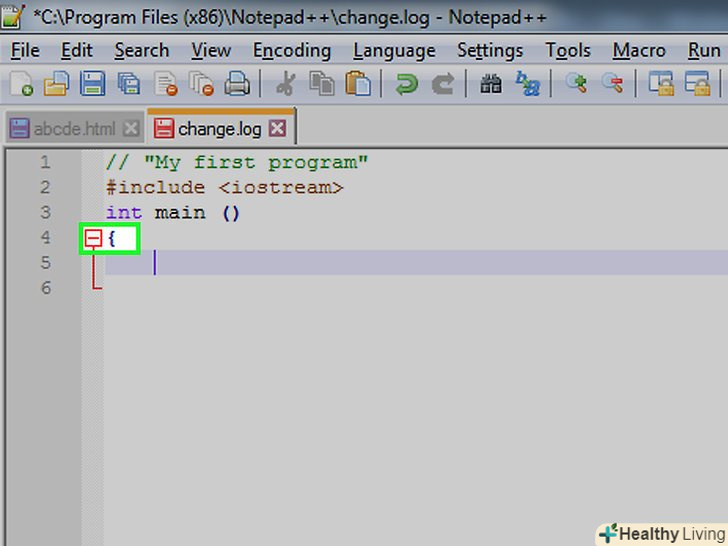Click the "int" keyword on line 3

124,213
